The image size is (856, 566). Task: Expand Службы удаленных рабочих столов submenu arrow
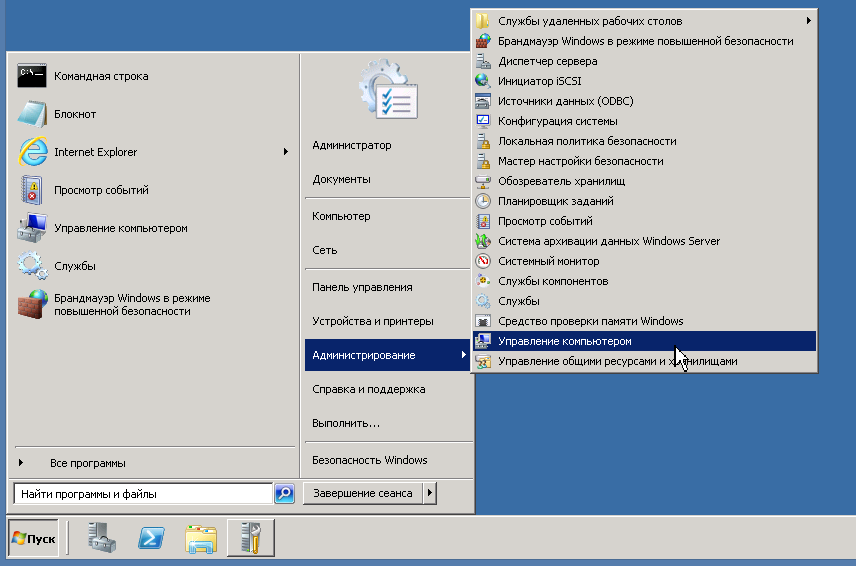(809, 21)
